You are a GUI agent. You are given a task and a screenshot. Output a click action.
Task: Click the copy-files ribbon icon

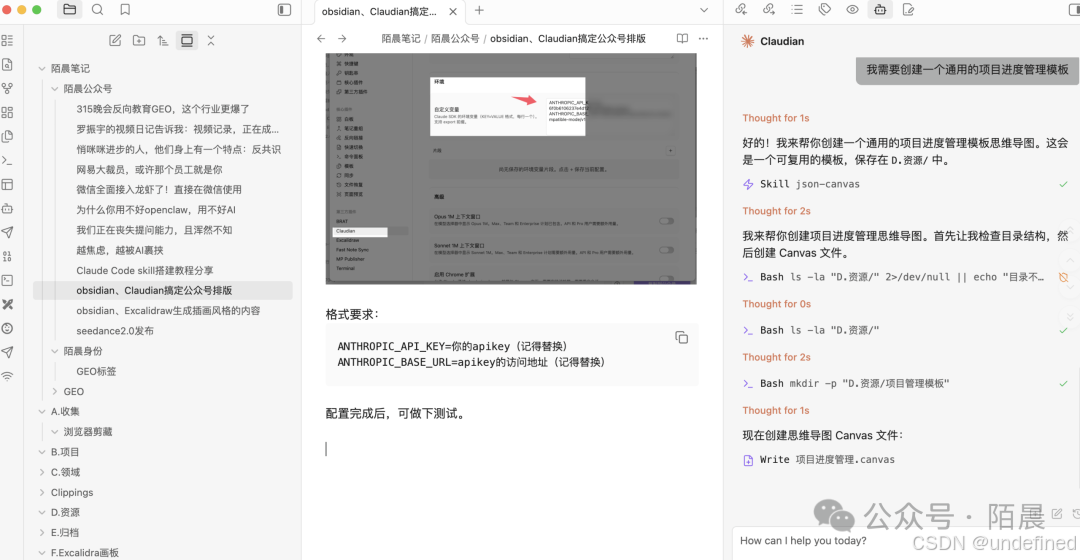pos(8,136)
